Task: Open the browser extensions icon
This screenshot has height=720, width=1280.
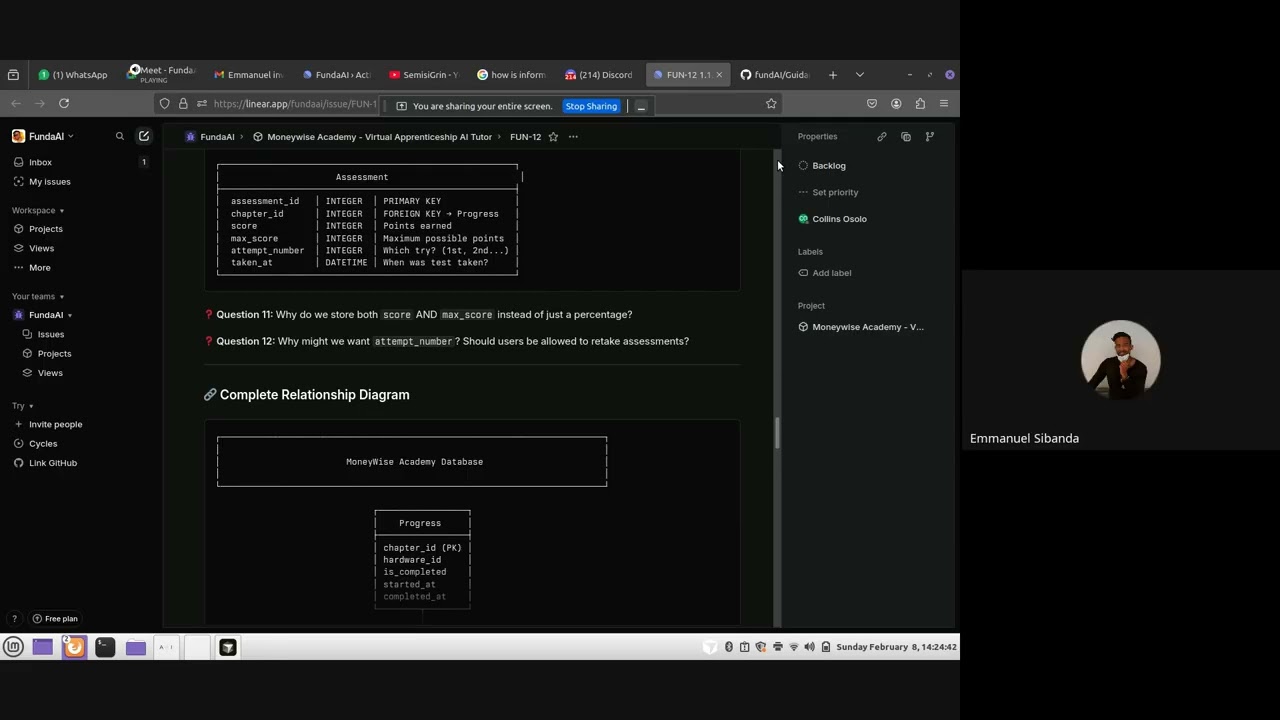Action: (x=920, y=104)
